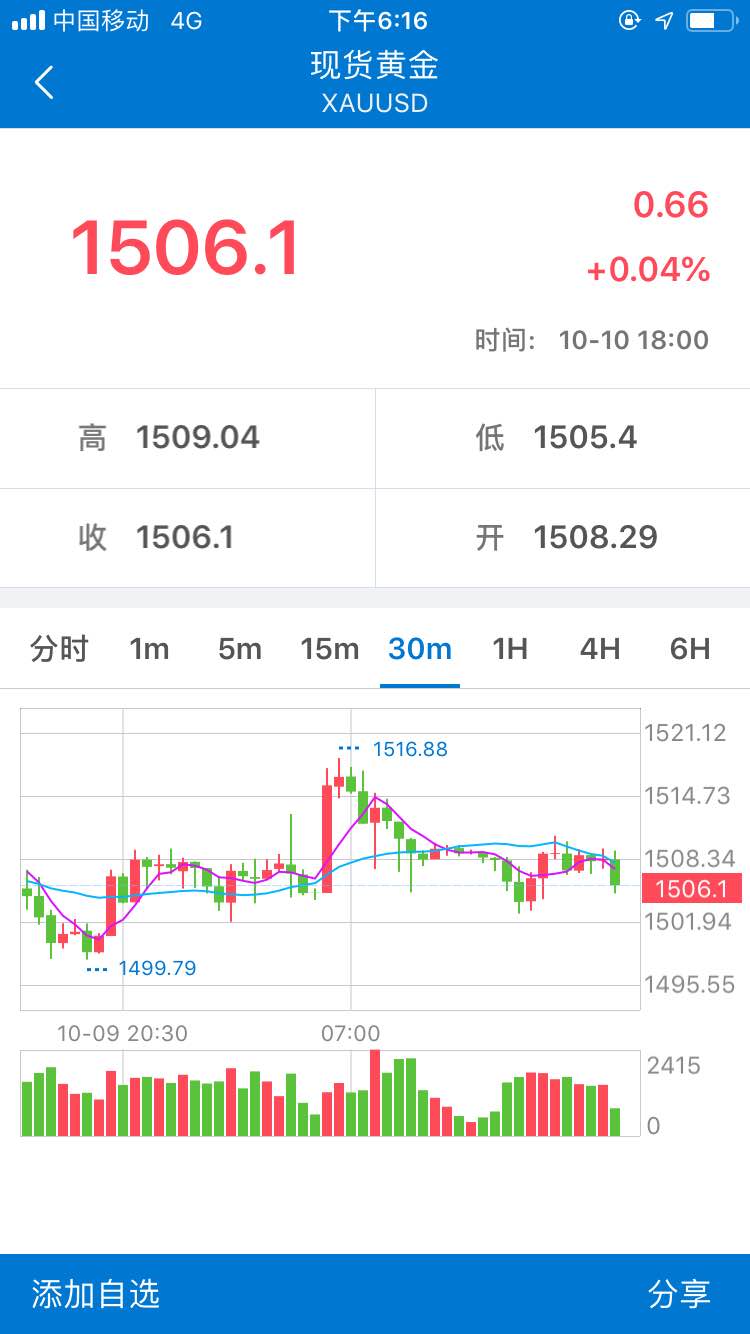The width and height of the screenshot is (750, 1334).
Task: Switch to the 6H chart interval
Action: point(690,649)
